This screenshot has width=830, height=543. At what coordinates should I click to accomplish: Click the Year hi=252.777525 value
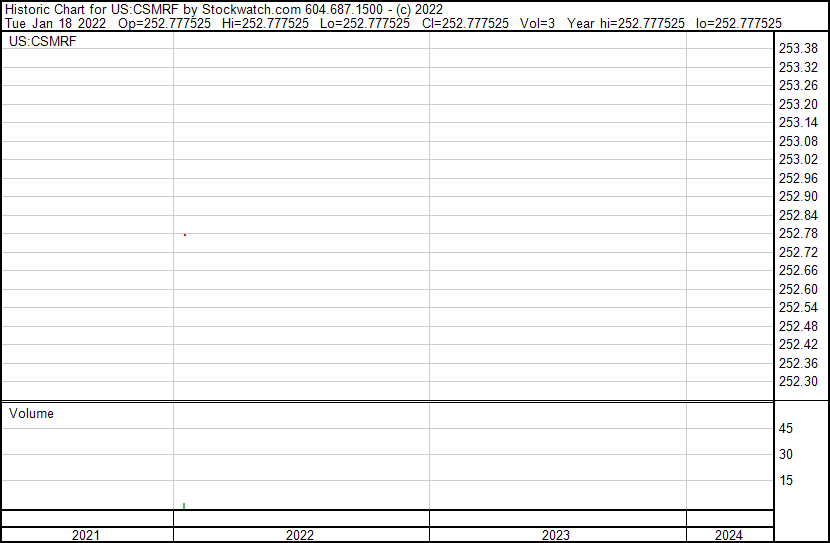pos(625,23)
